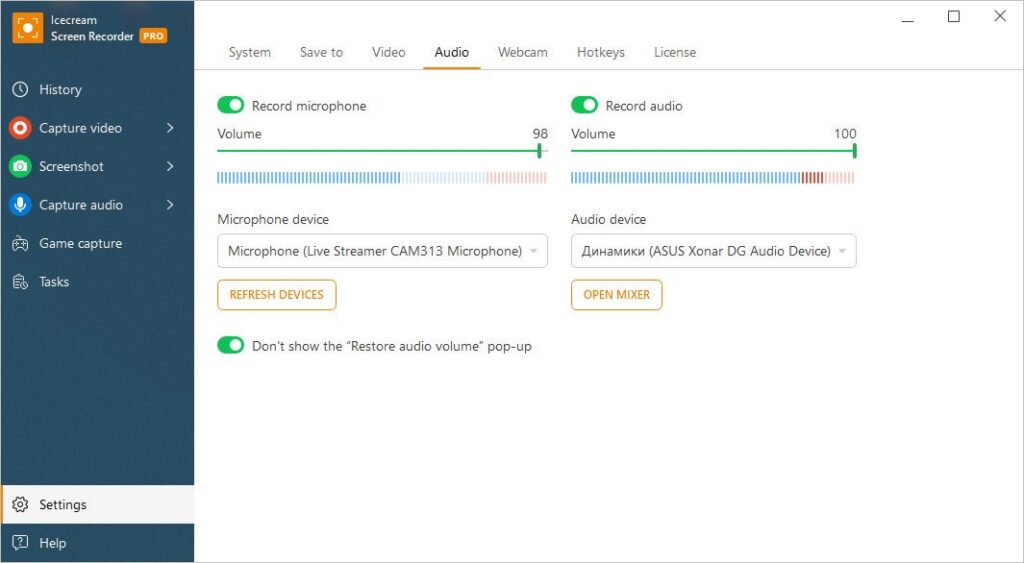Go to the Hotkeys tab

coord(601,52)
